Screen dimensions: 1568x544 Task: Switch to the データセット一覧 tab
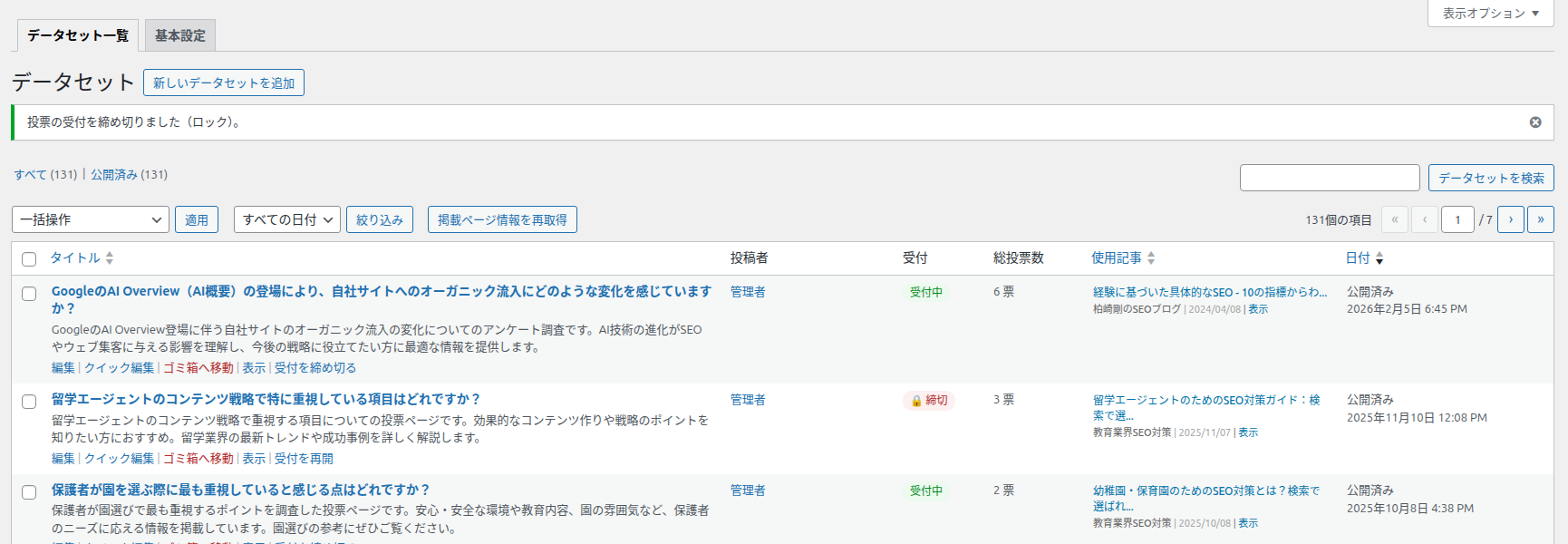[x=78, y=35]
